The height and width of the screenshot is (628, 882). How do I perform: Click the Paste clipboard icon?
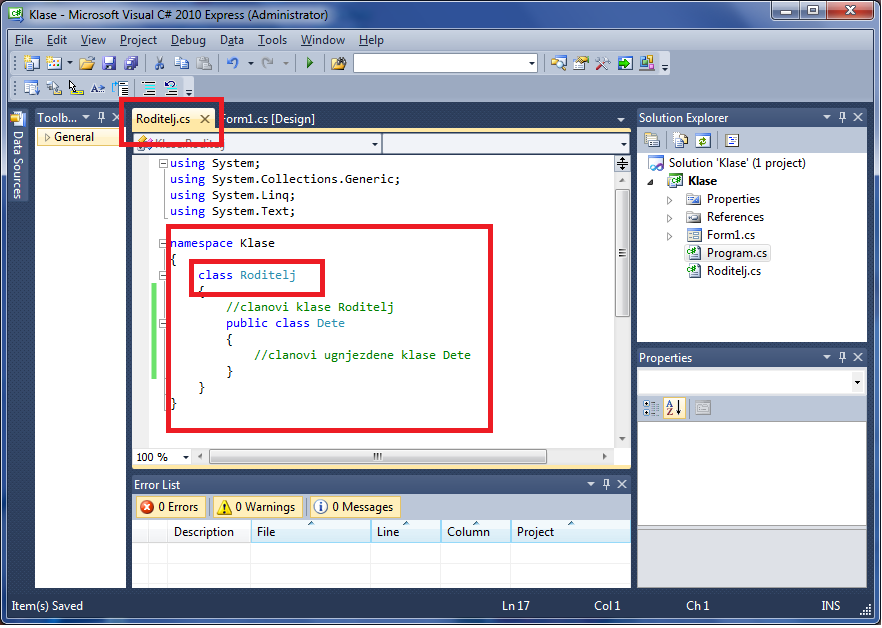pyautogui.click(x=204, y=63)
